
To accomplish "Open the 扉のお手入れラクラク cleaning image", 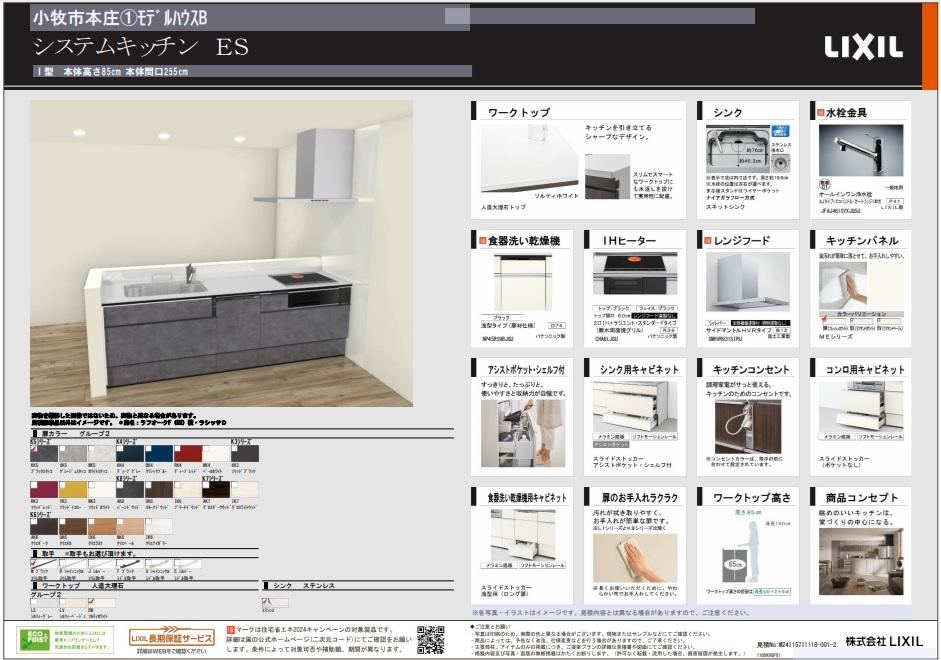I will [635, 558].
